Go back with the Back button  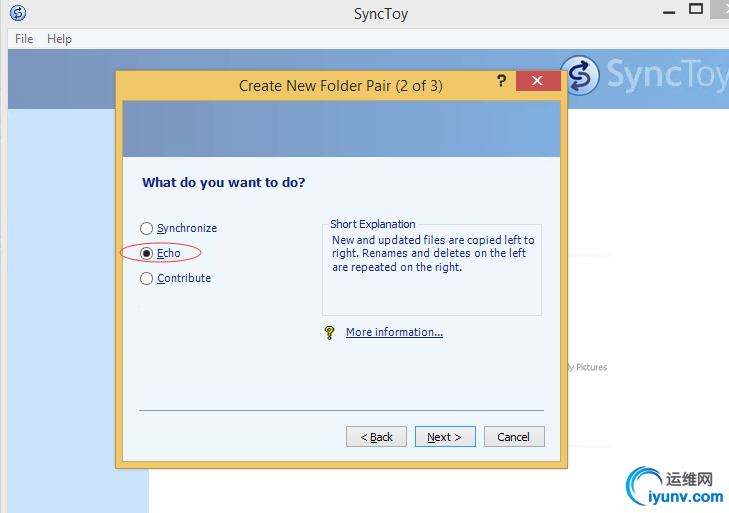(376, 437)
